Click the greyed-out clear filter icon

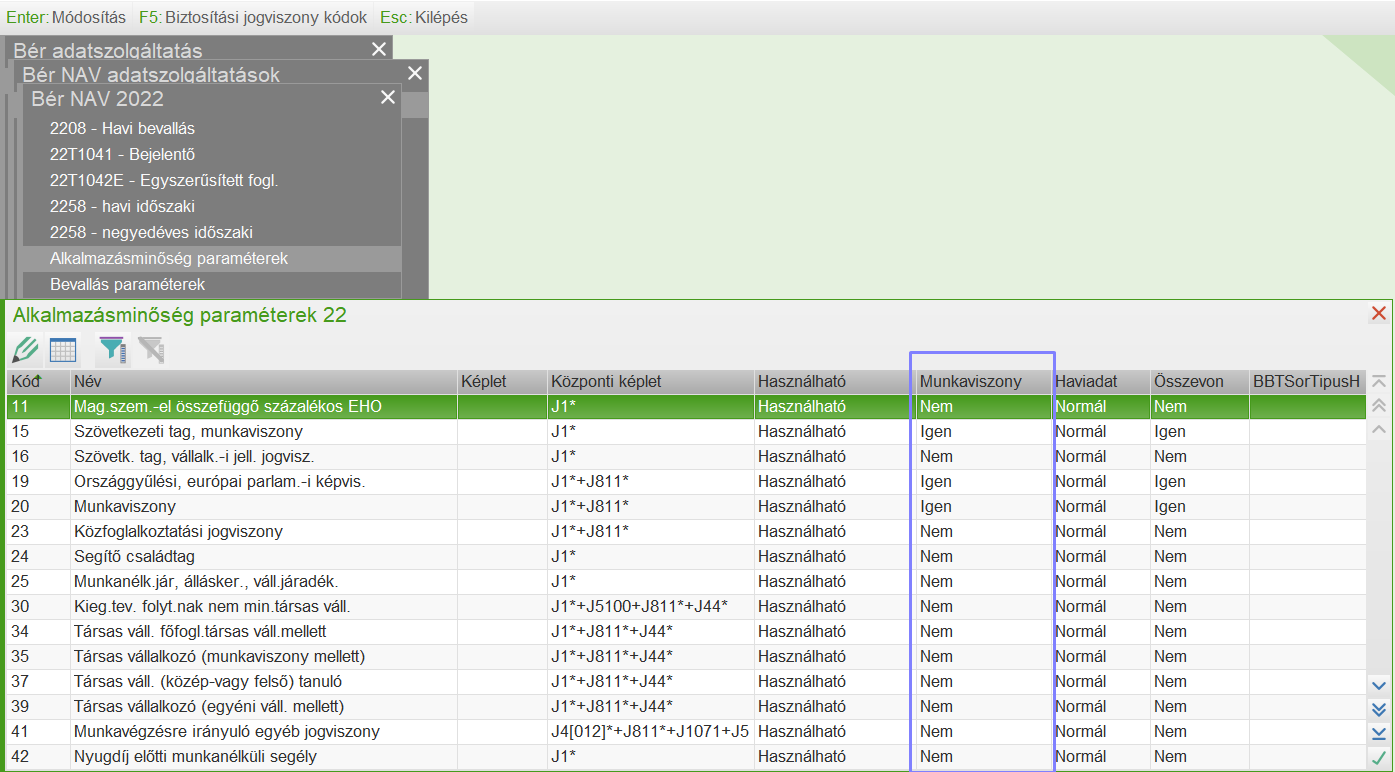pos(151,350)
